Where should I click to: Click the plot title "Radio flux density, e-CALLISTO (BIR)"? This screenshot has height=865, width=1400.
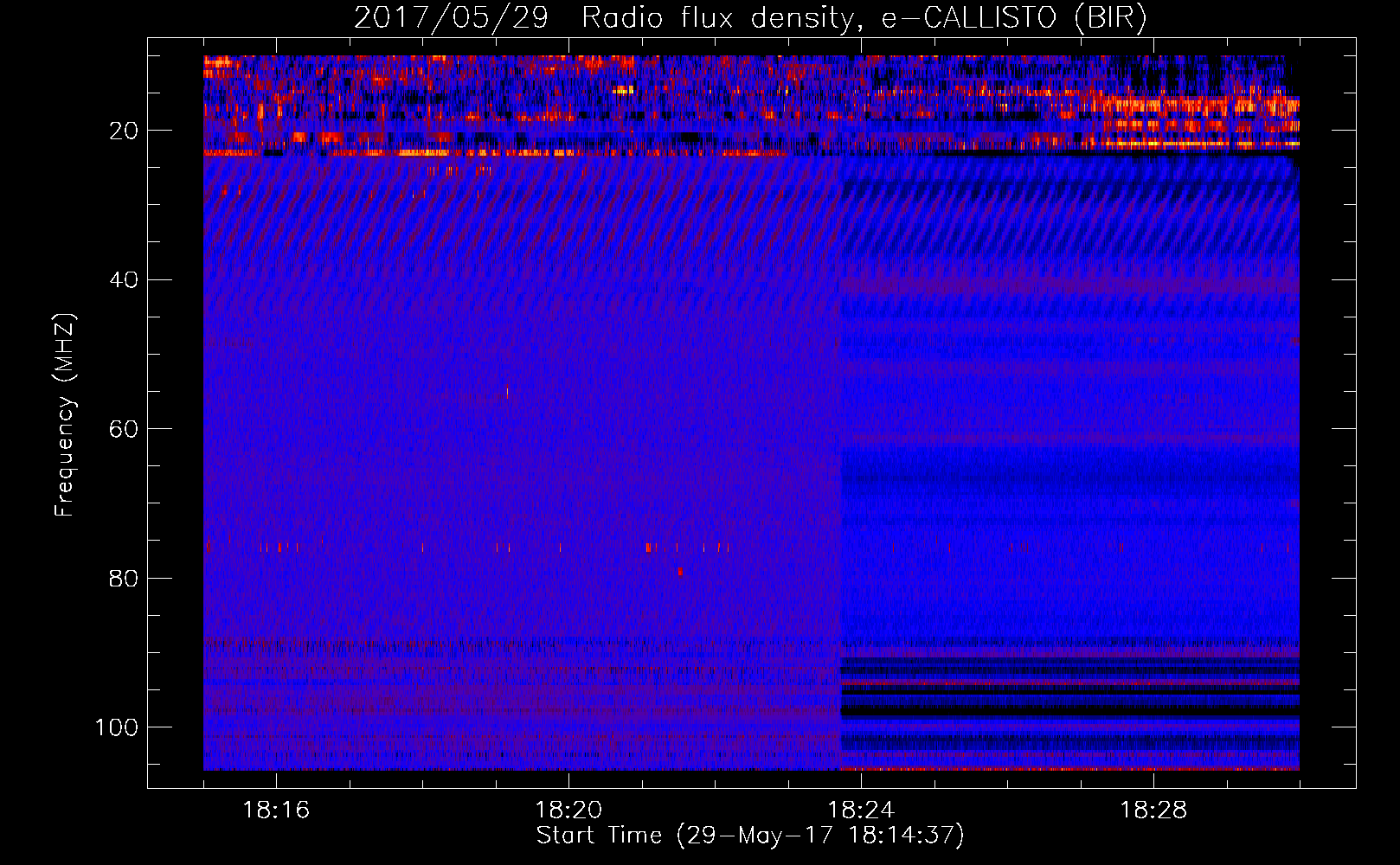pos(864,18)
